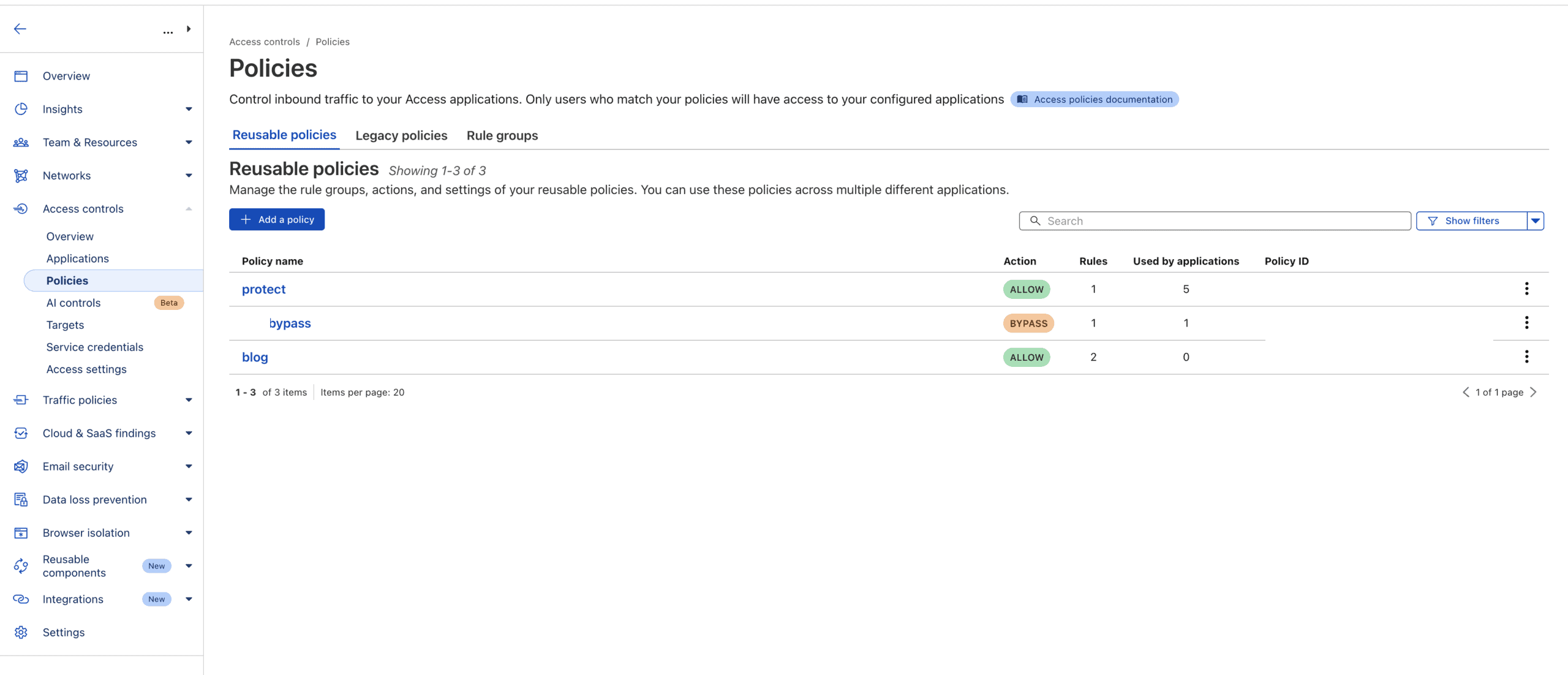Open the blog policy

click(255, 357)
